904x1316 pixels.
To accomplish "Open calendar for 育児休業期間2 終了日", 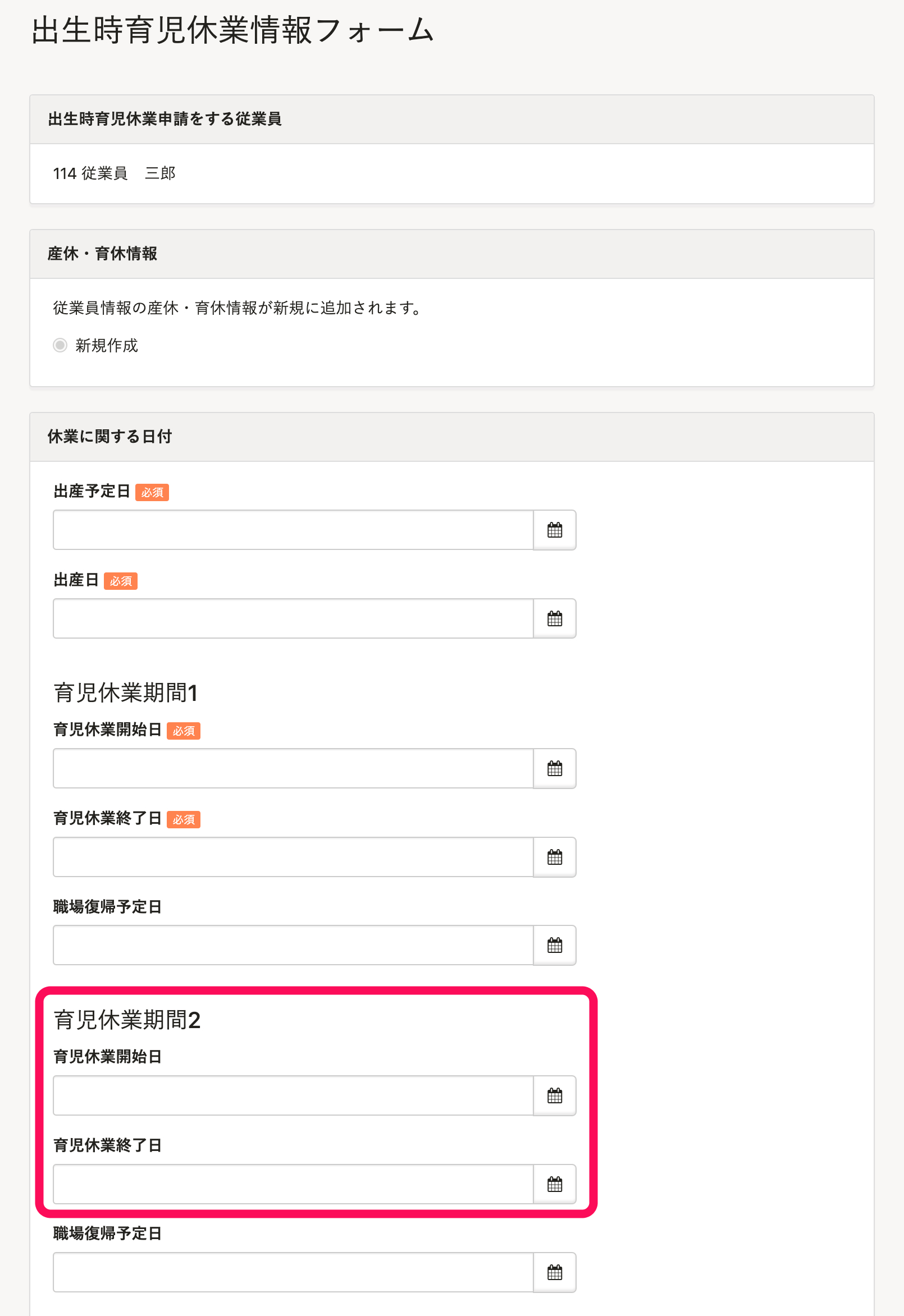I will coord(555,1184).
